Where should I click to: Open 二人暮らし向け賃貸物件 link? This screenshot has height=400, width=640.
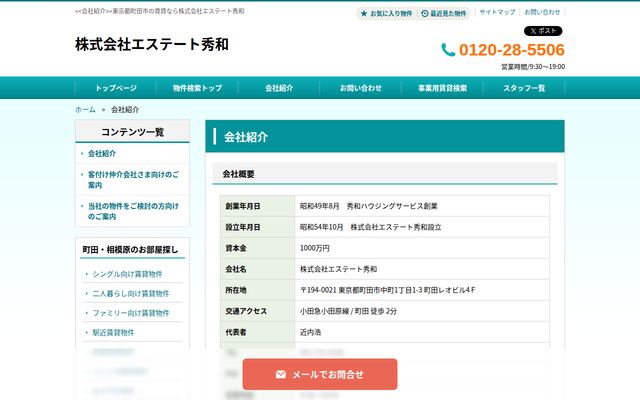pos(131,293)
